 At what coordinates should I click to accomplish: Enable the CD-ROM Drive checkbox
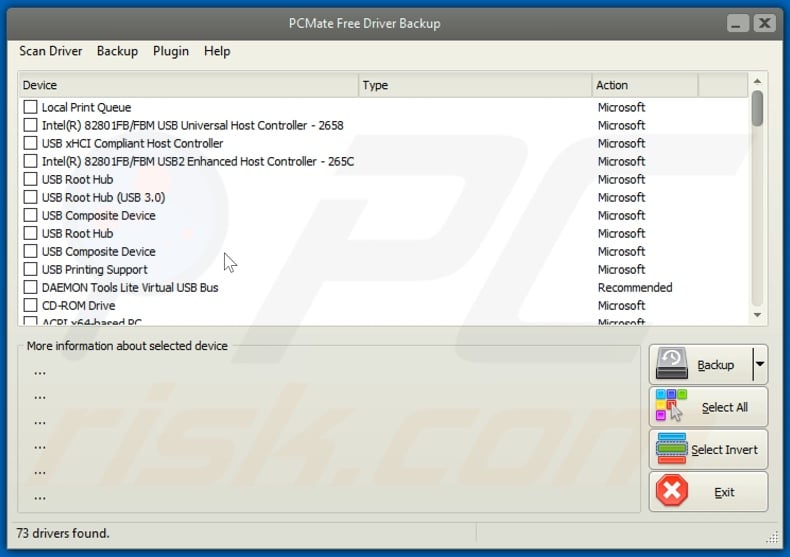point(31,305)
